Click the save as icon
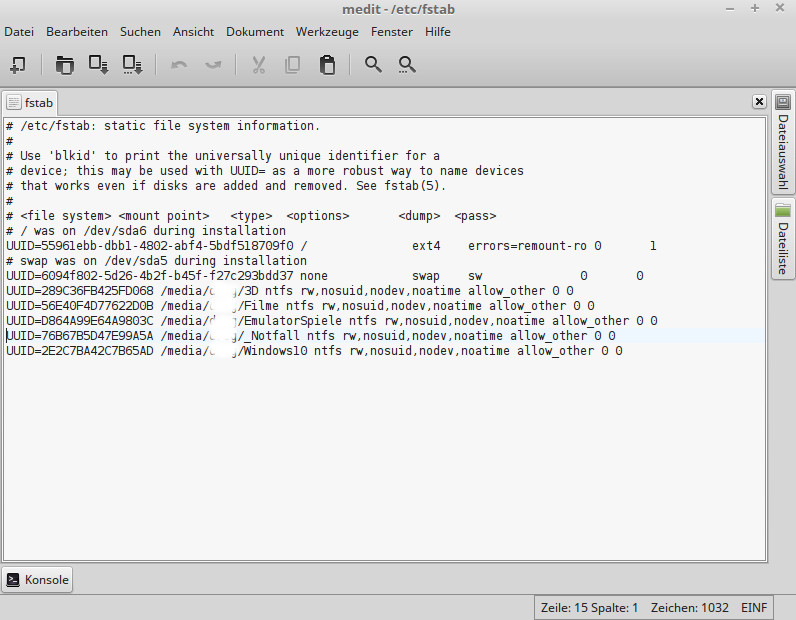 coord(132,65)
